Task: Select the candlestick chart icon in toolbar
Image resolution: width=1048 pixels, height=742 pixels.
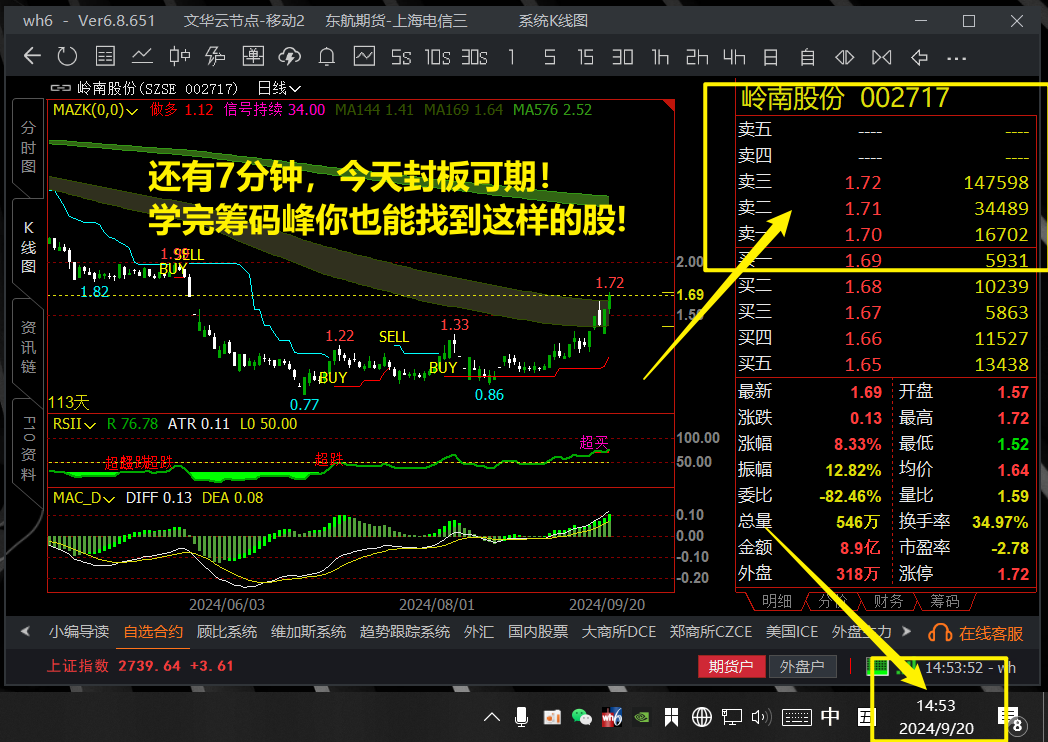Action: [x=179, y=57]
